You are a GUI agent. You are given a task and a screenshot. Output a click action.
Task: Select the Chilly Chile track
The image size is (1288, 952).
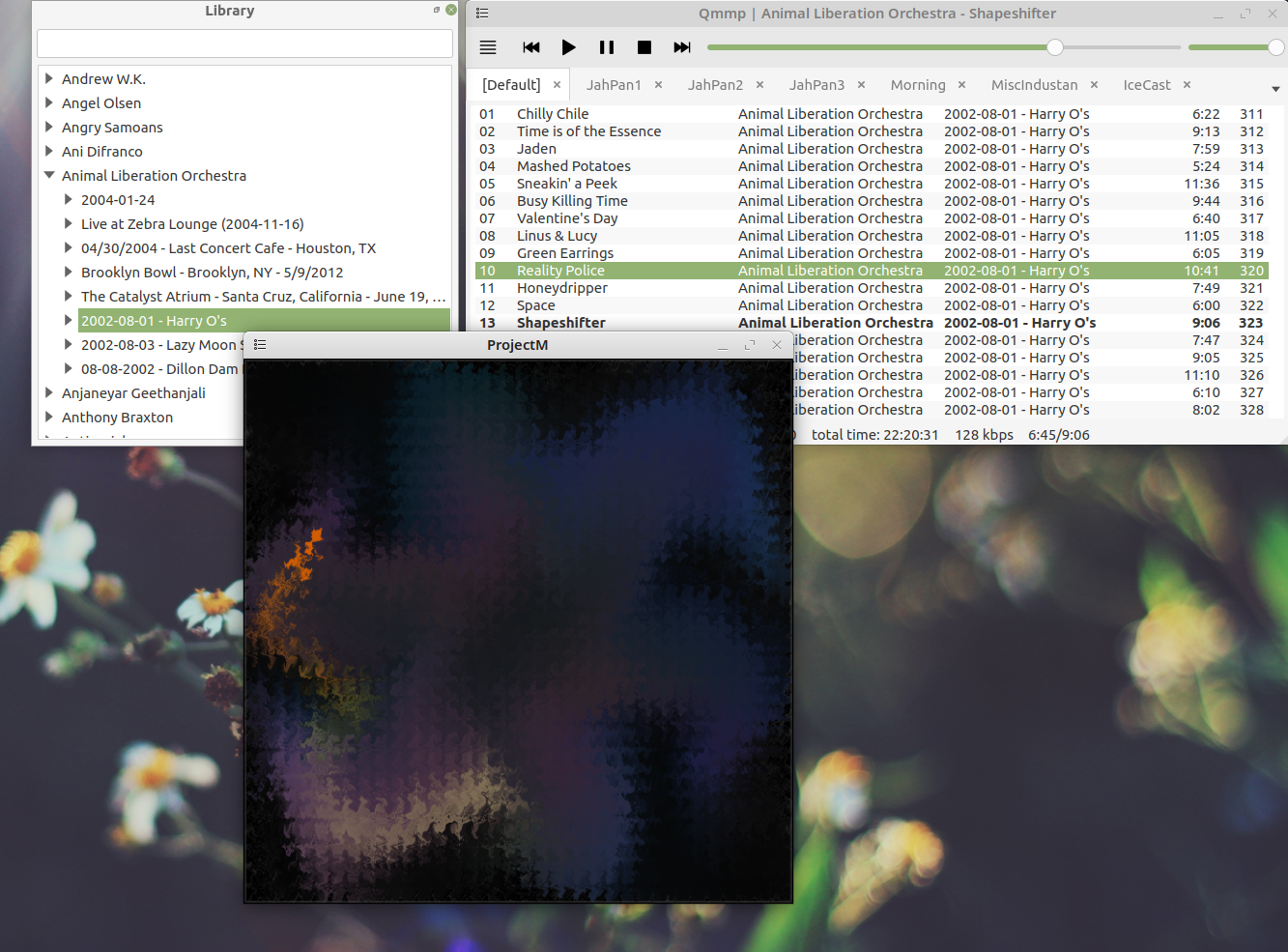[x=872, y=114]
